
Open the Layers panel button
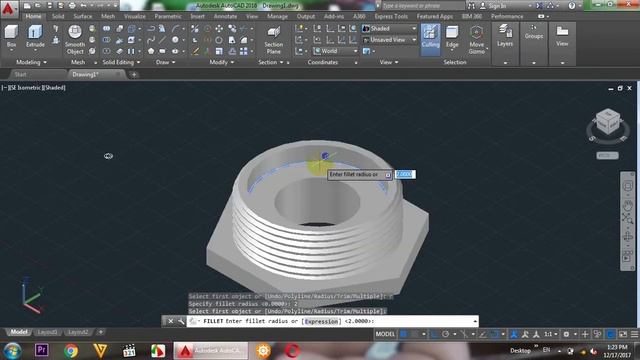click(505, 35)
